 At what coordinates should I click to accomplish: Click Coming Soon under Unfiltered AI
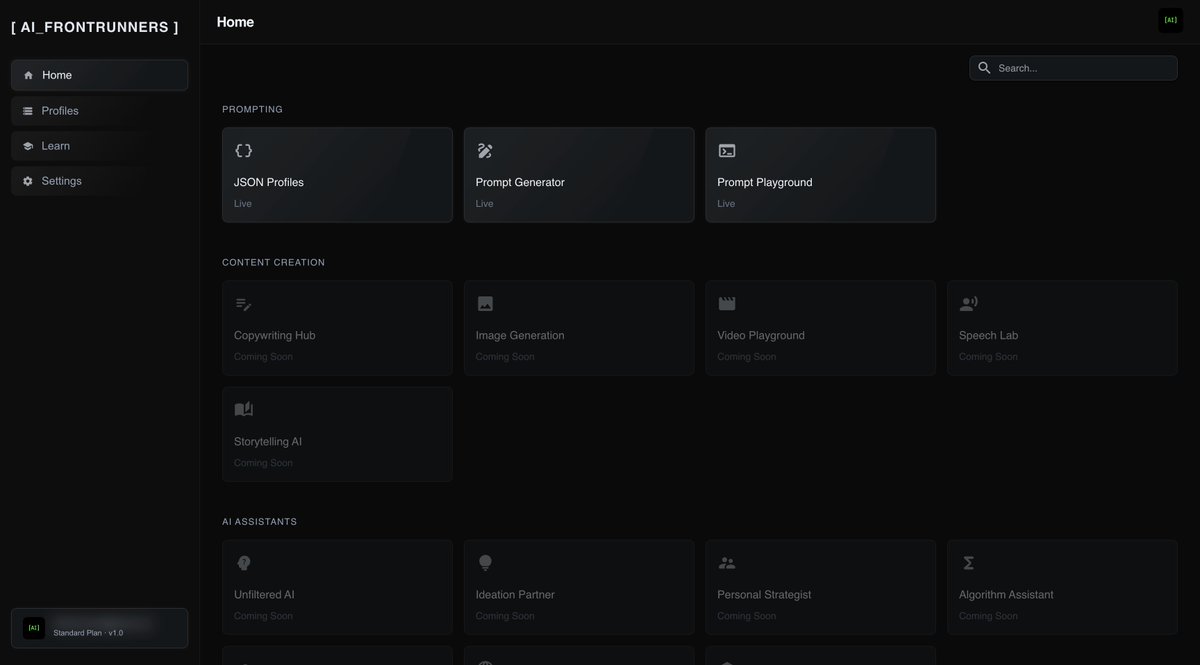263,616
